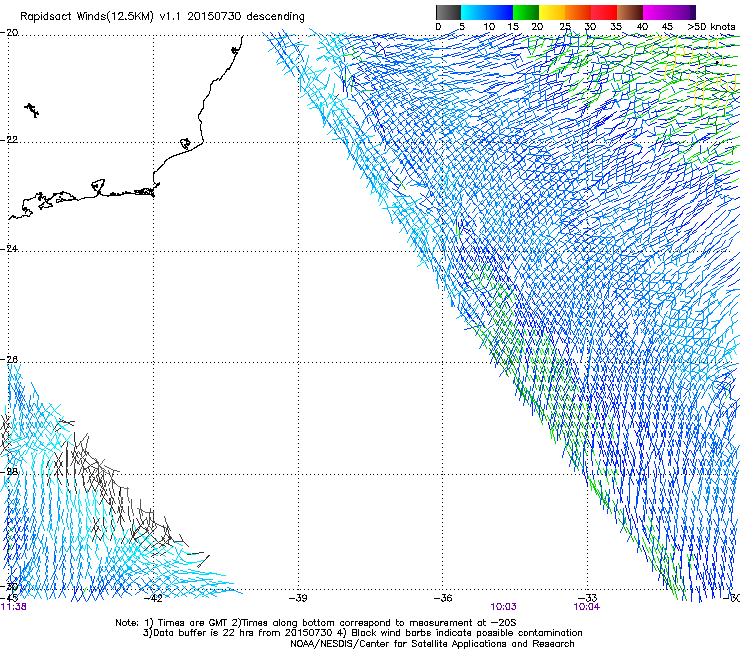This screenshot has width=740, height=650.
Task: Click the 'Data buffer is 22 hrs' note line
Action: coord(362,633)
